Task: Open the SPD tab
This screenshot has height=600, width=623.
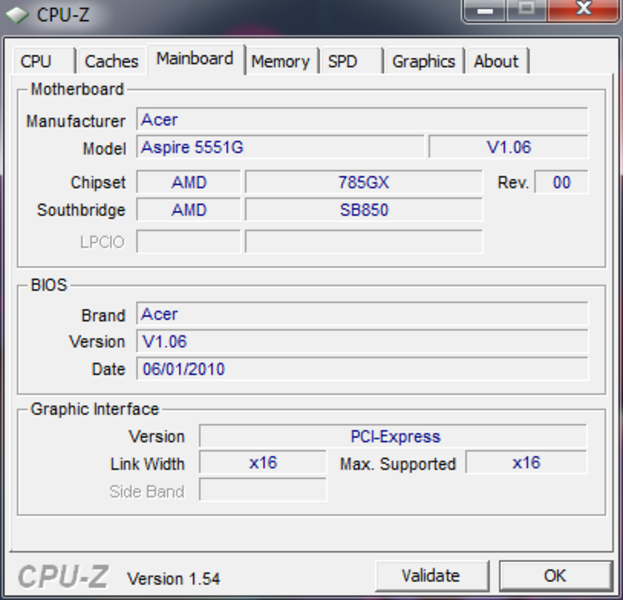Action: [351, 61]
